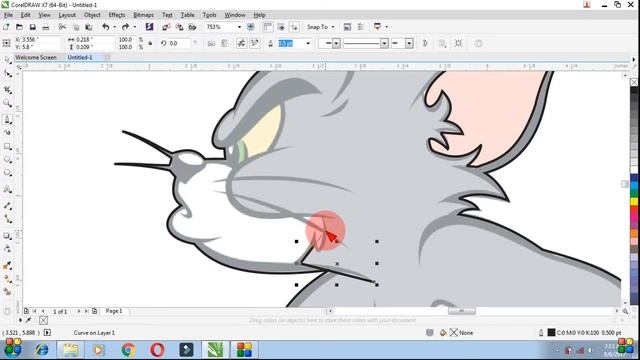Select the Parallel Dimension tool
This screenshot has height=360, width=640.
pyautogui.click(x=7, y=206)
